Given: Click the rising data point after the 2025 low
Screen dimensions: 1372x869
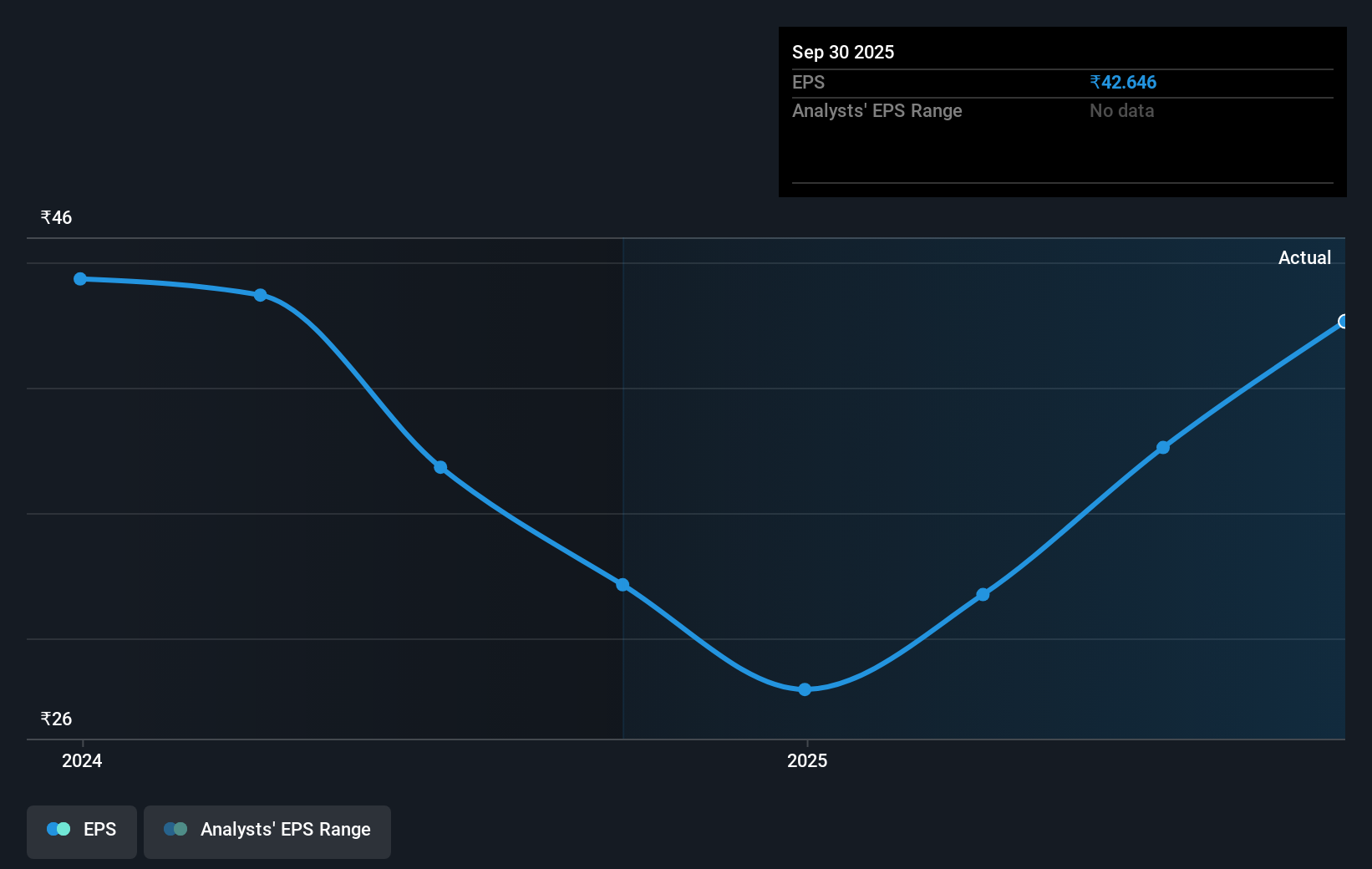Looking at the screenshot, I should (x=983, y=595).
